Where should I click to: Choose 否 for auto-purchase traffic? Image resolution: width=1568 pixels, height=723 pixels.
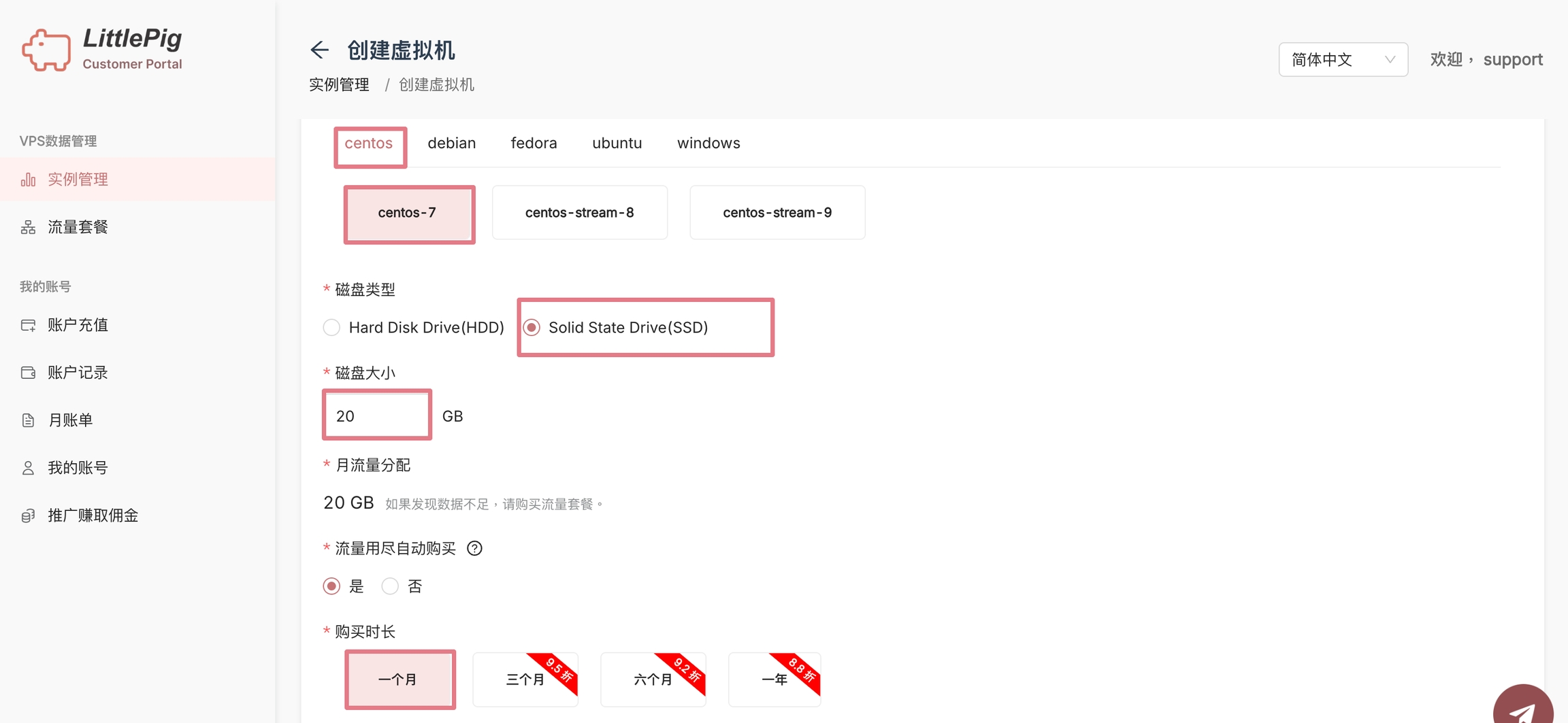(390, 586)
